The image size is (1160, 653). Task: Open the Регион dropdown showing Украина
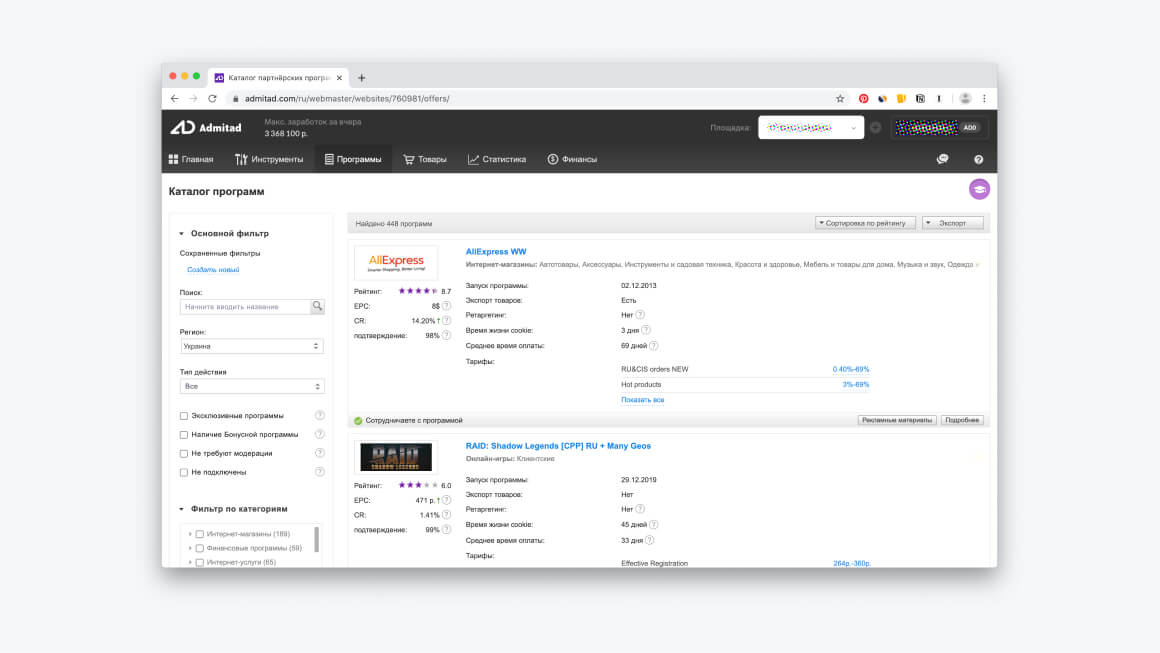(x=252, y=346)
